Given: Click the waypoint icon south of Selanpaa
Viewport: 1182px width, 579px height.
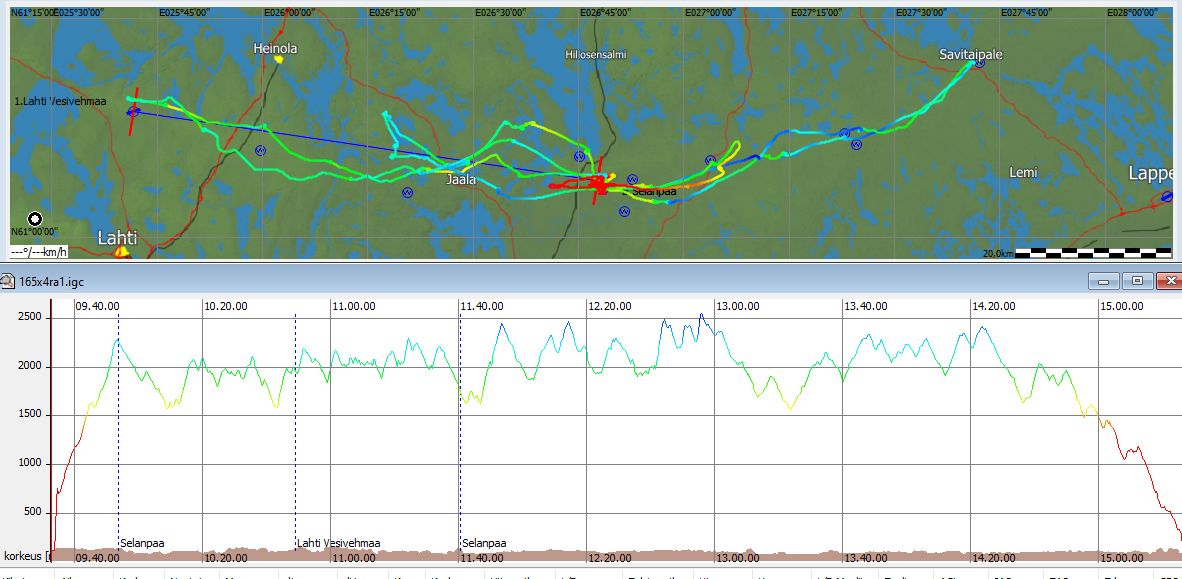Looking at the screenshot, I should [624, 212].
